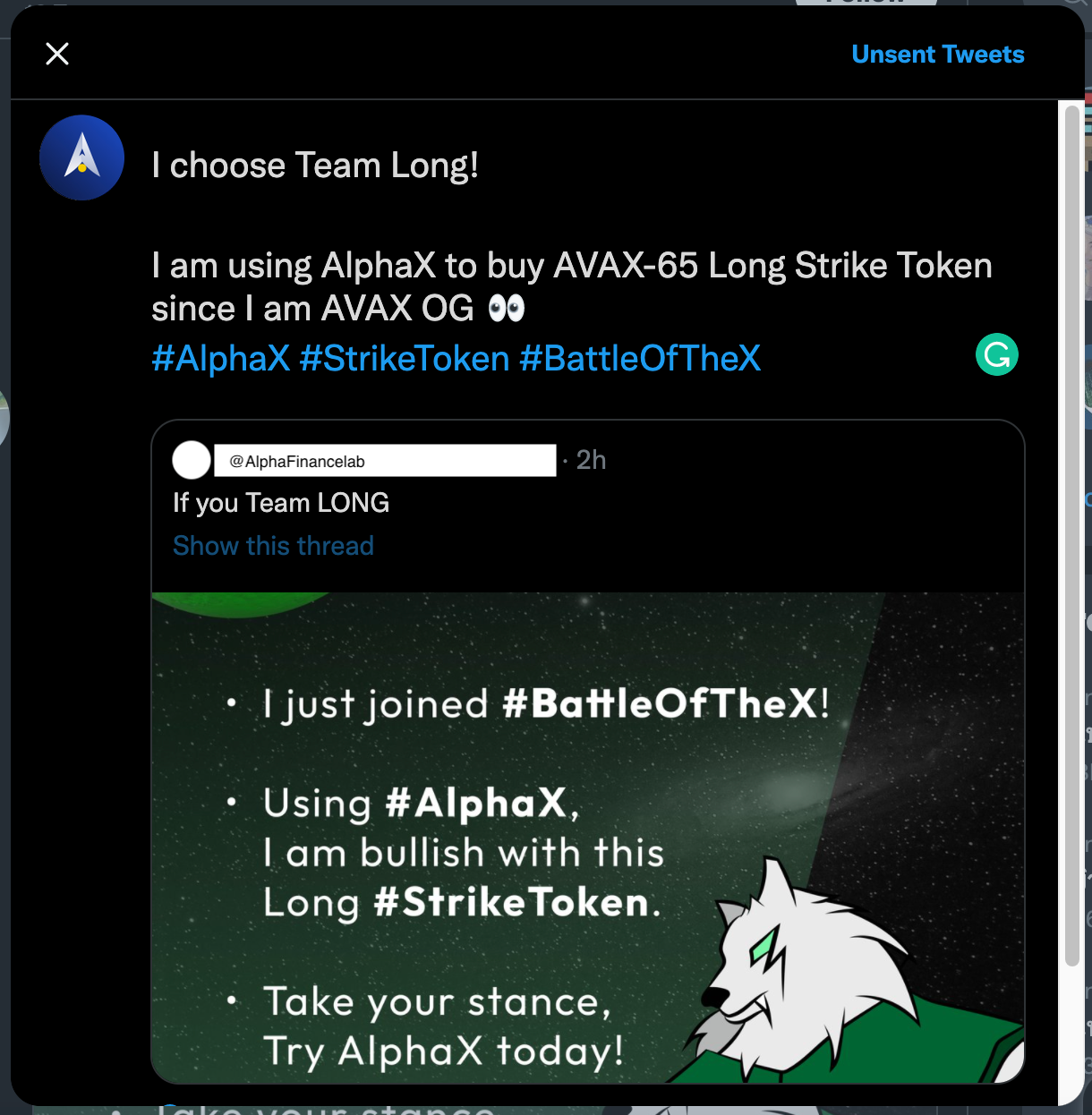Click the quoted tweet's round white avatar
The width and height of the screenshot is (1092, 1115).
tap(192, 461)
